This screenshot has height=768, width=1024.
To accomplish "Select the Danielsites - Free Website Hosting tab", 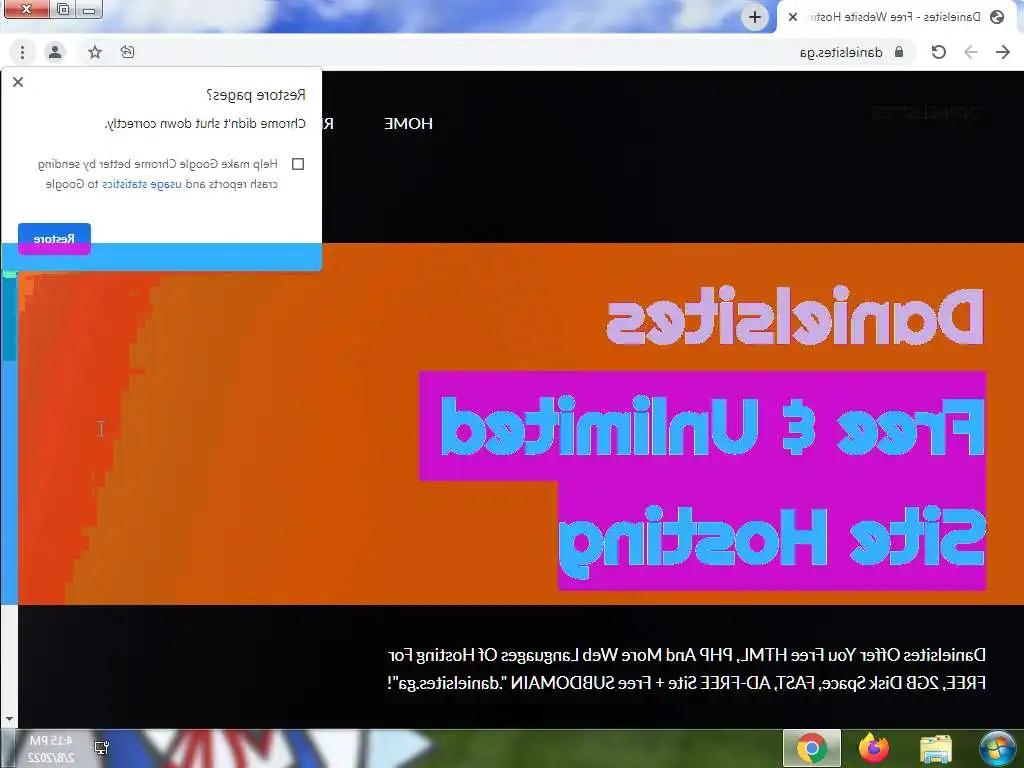I will [x=899, y=17].
